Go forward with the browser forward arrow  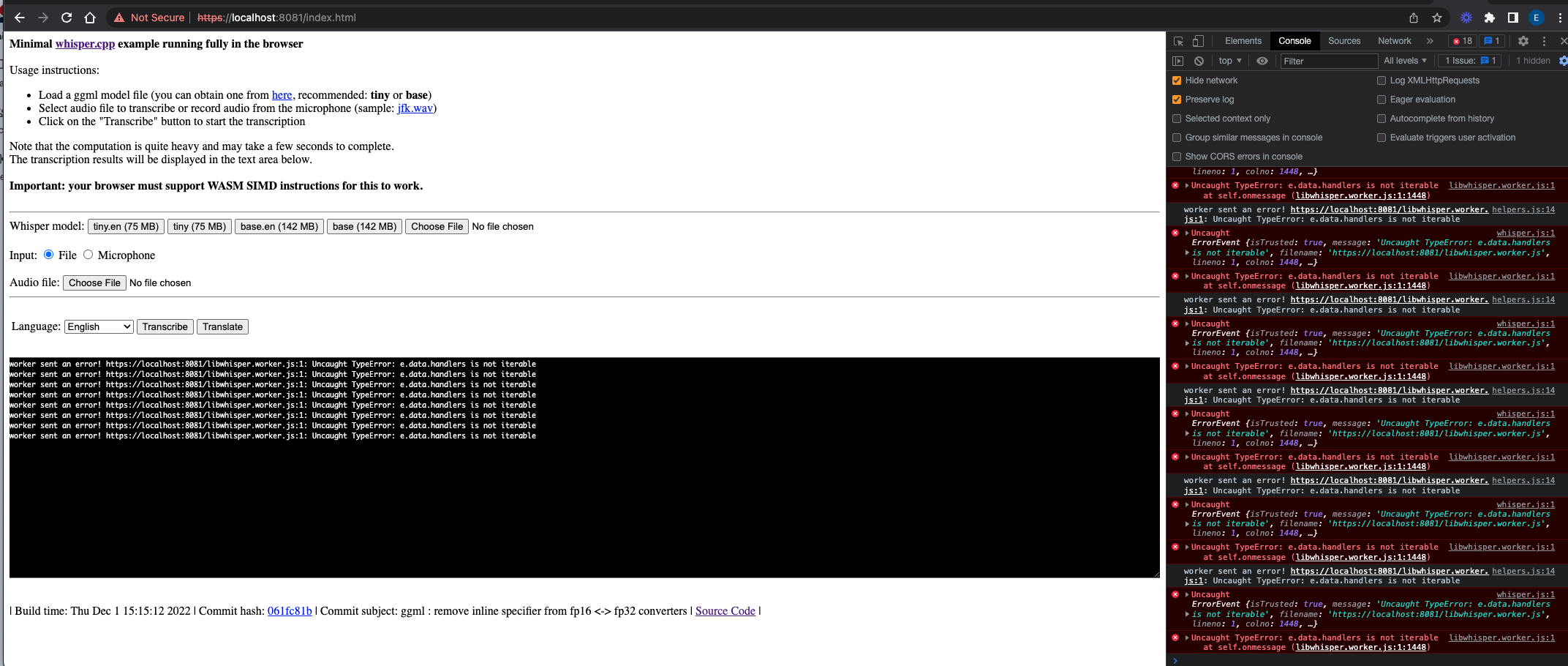(x=43, y=18)
